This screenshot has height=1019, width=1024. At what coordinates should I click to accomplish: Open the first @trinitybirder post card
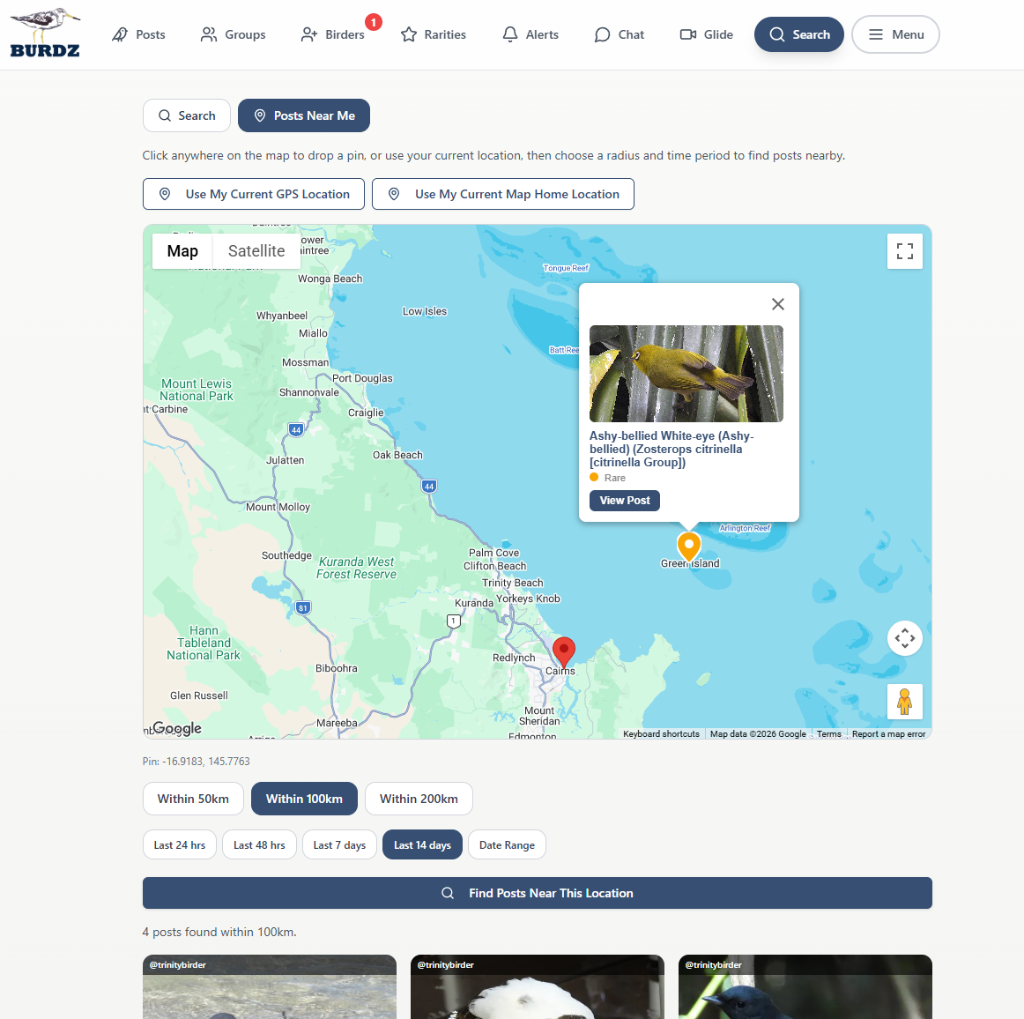point(270,987)
